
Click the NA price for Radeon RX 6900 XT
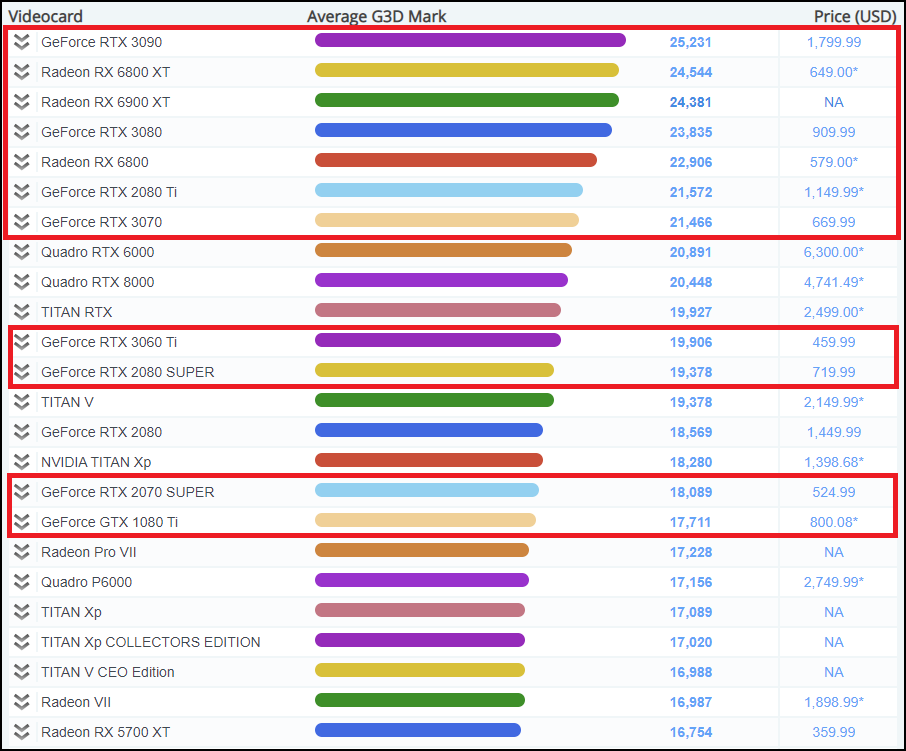(834, 102)
